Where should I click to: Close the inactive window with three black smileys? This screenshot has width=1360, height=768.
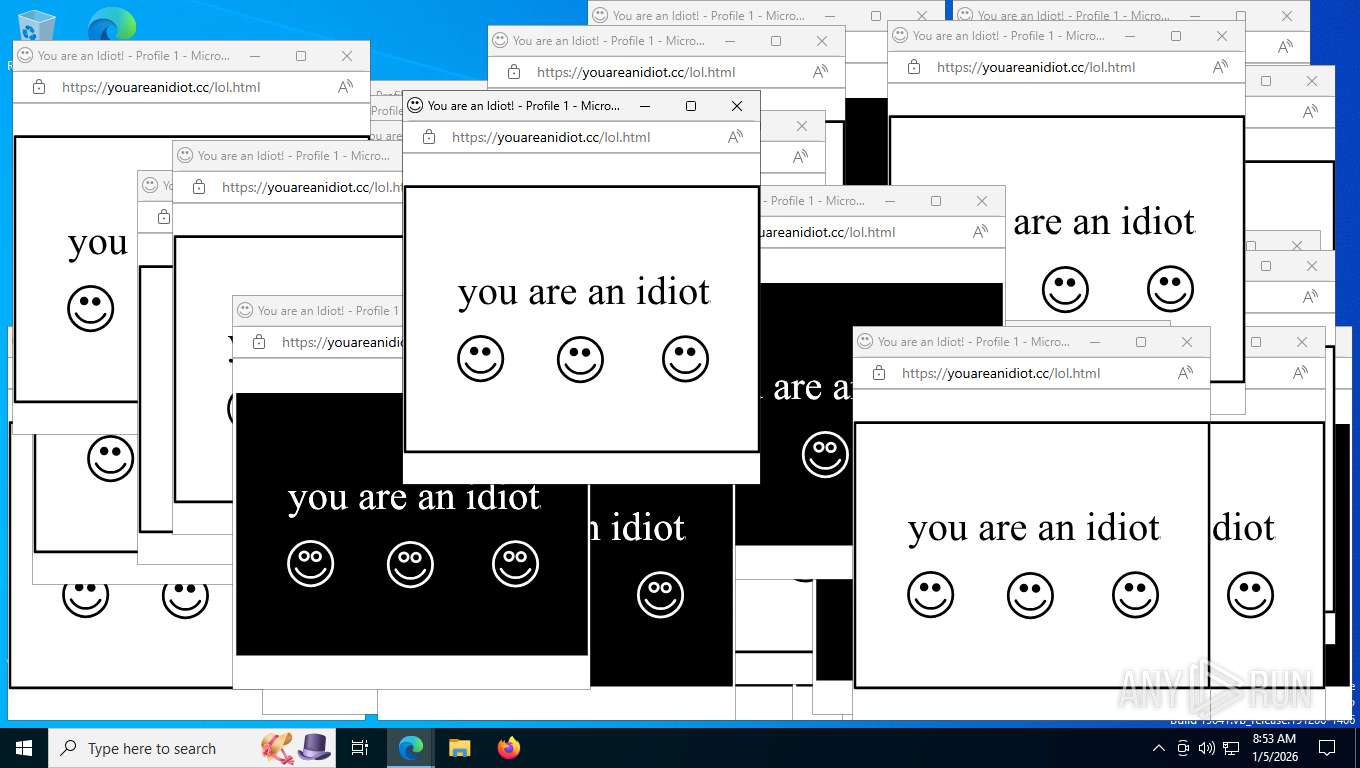(x=1187, y=341)
